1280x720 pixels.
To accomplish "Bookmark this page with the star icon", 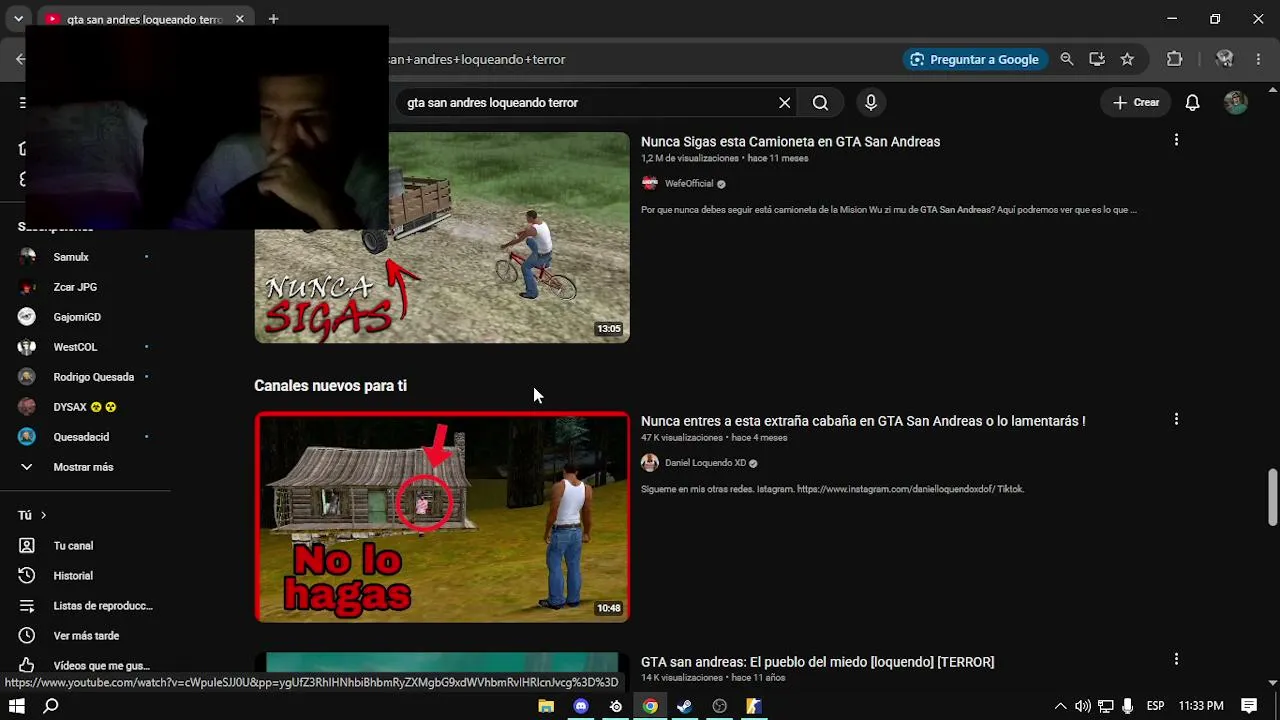I will click(x=1127, y=59).
